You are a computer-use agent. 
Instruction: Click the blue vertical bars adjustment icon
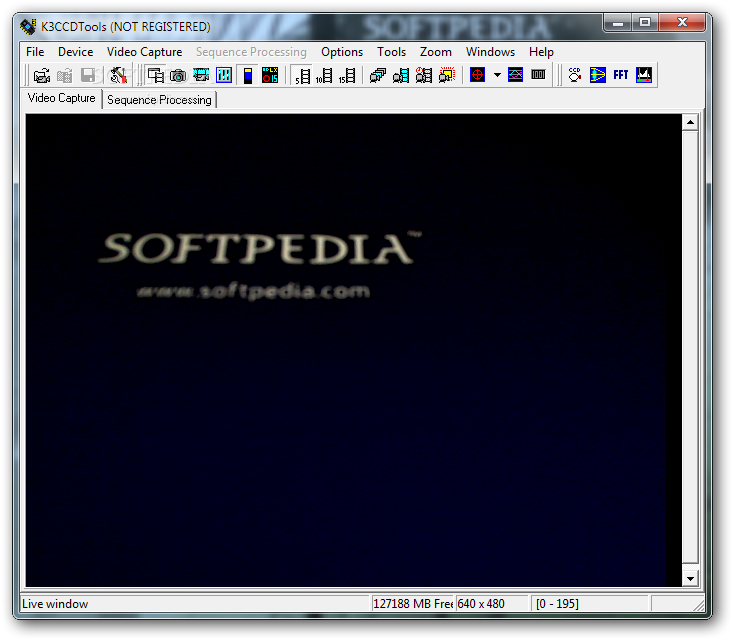(x=224, y=75)
